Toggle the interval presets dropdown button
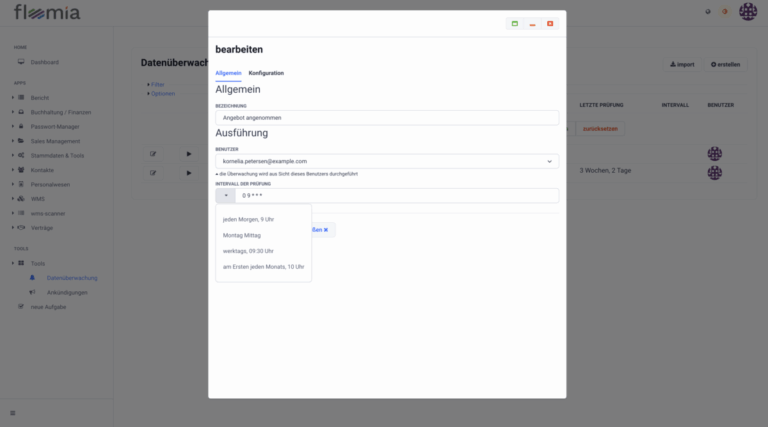768x427 pixels. point(226,196)
